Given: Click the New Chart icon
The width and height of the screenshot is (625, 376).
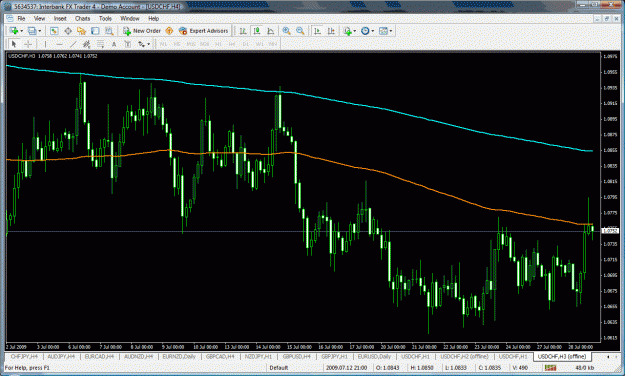Looking at the screenshot, I should [14, 31].
